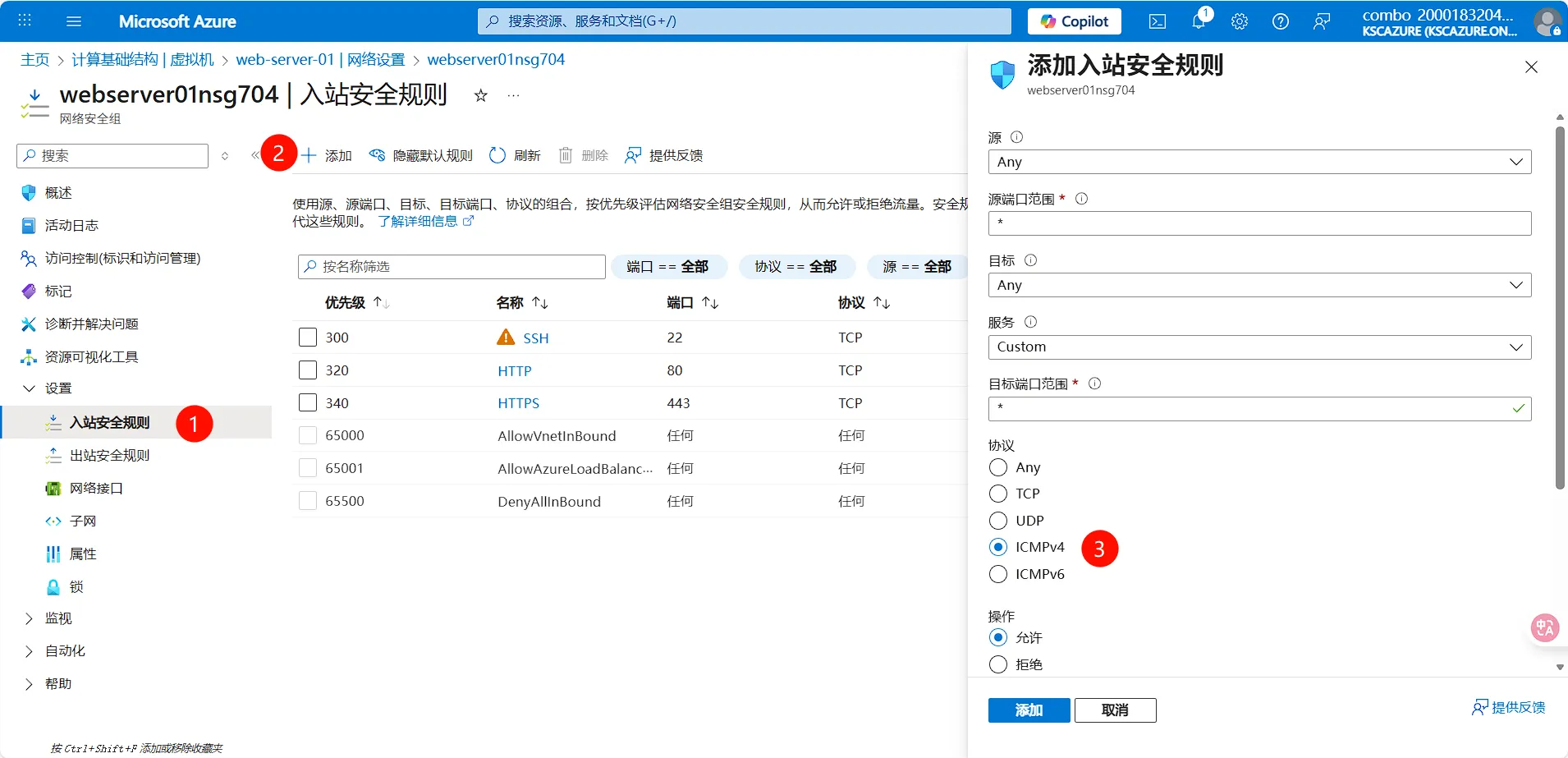Click the 删除 trash icon

pyautogui.click(x=566, y=155)
